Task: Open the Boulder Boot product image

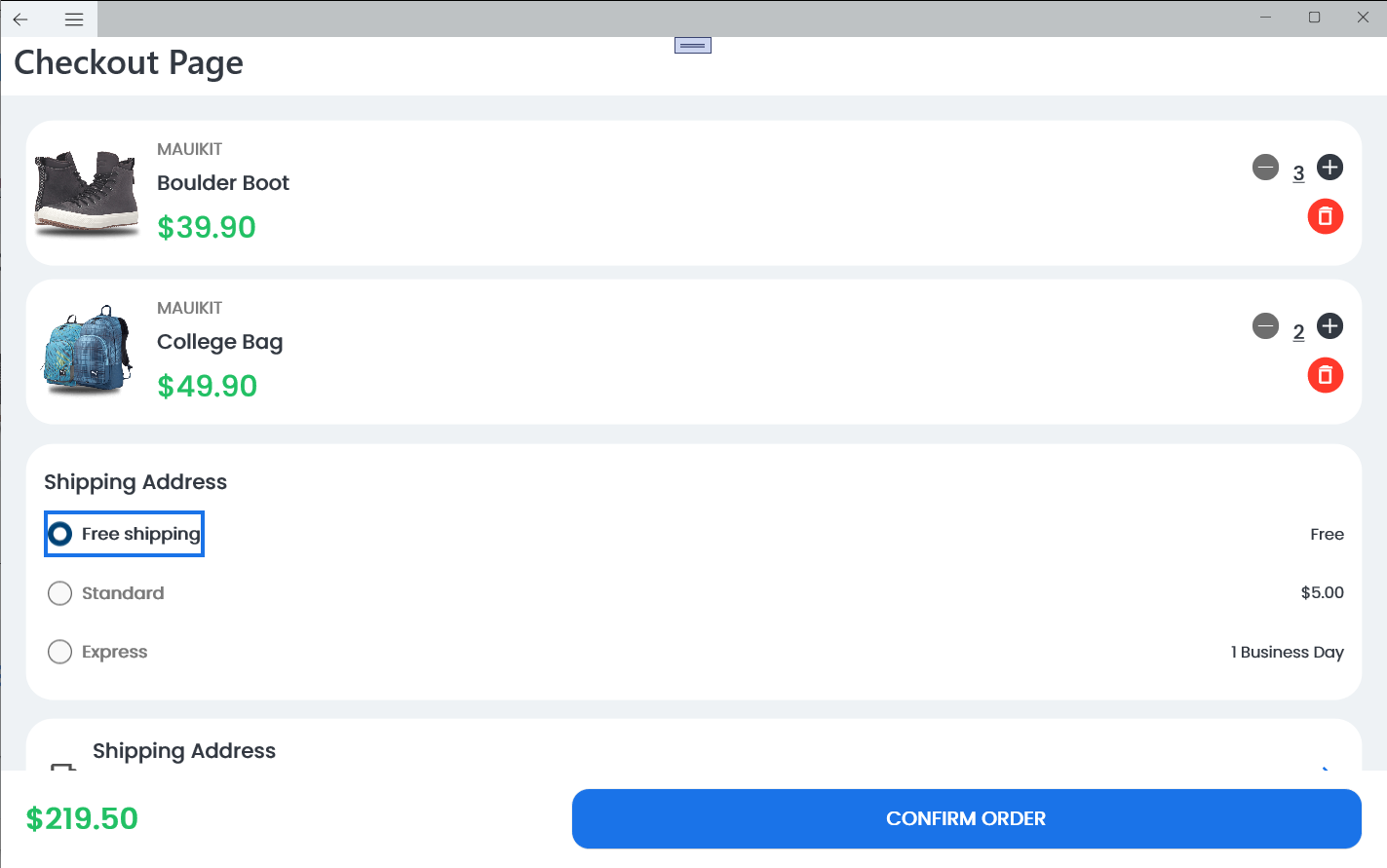Action: (x=87, y=194)
